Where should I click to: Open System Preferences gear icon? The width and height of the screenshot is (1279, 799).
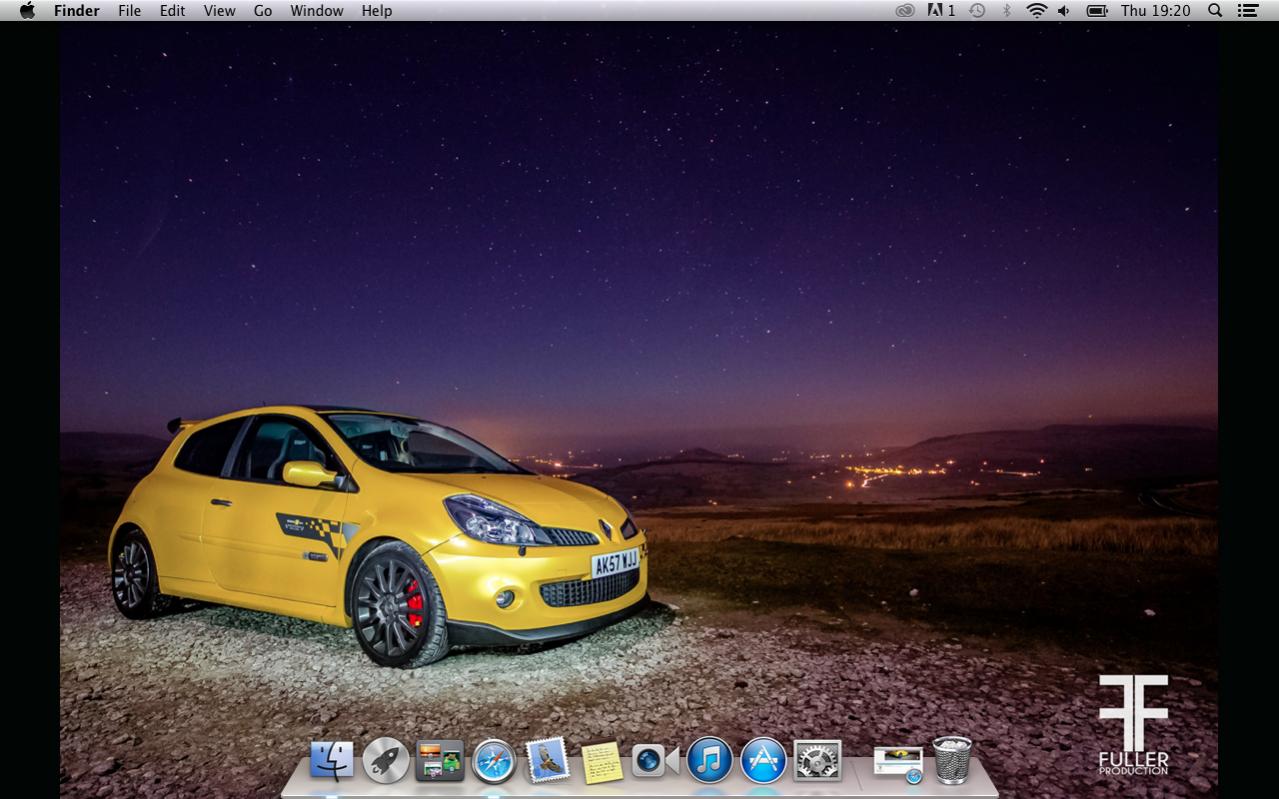coord(817,761)
